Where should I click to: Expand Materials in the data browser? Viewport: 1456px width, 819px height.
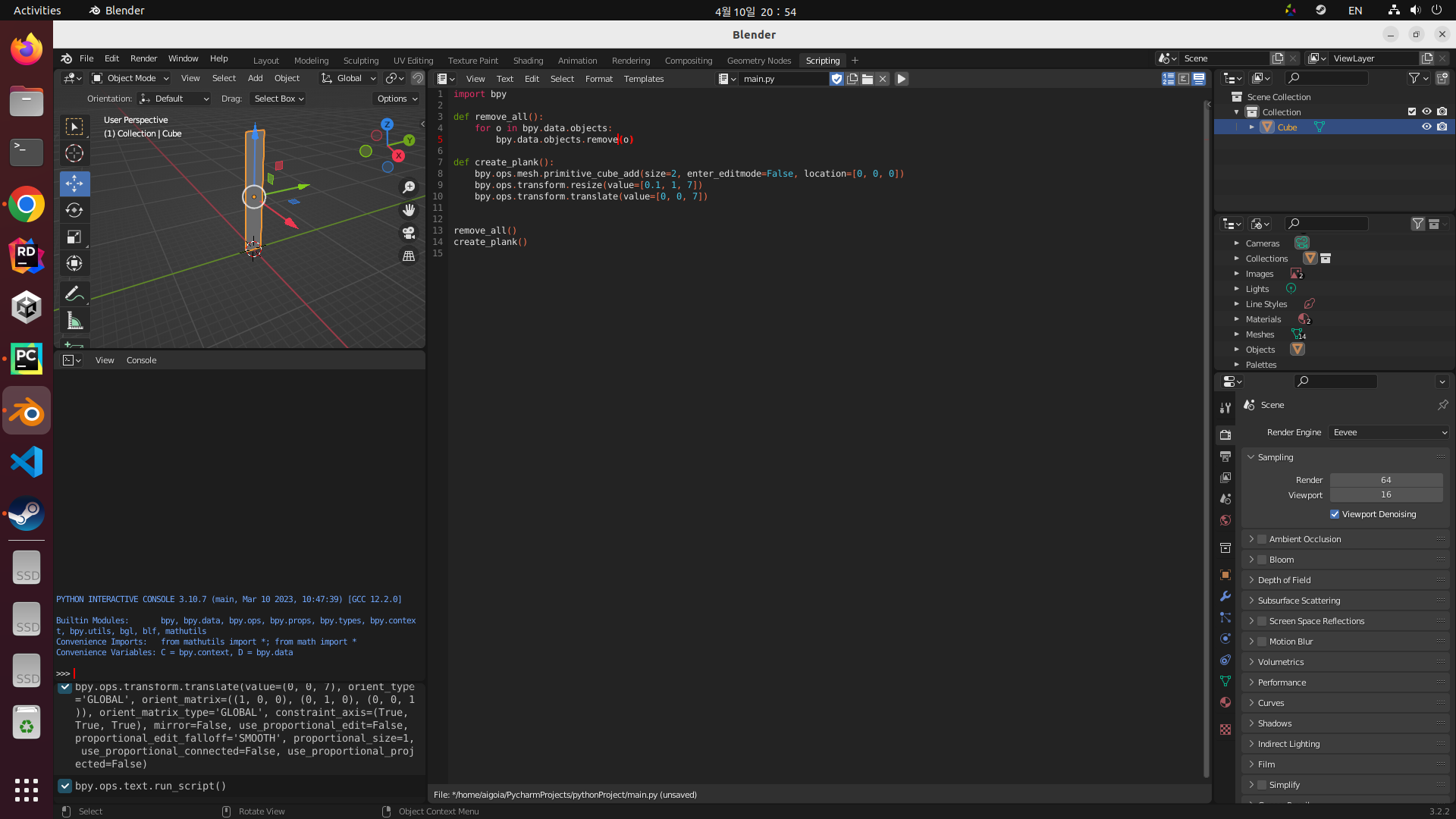tap(1236, 319)
